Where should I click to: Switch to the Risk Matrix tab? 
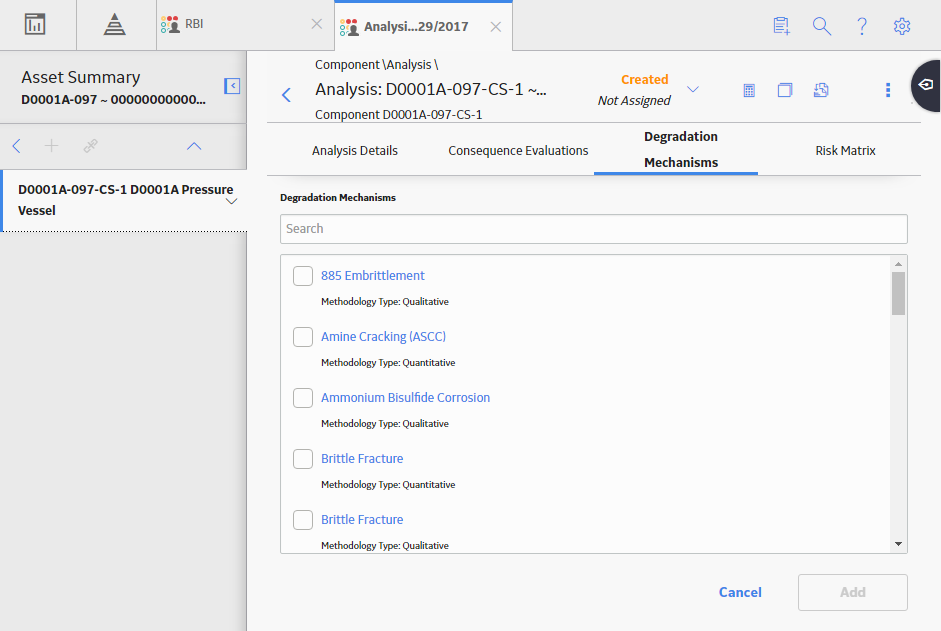(x=845, y=151)
